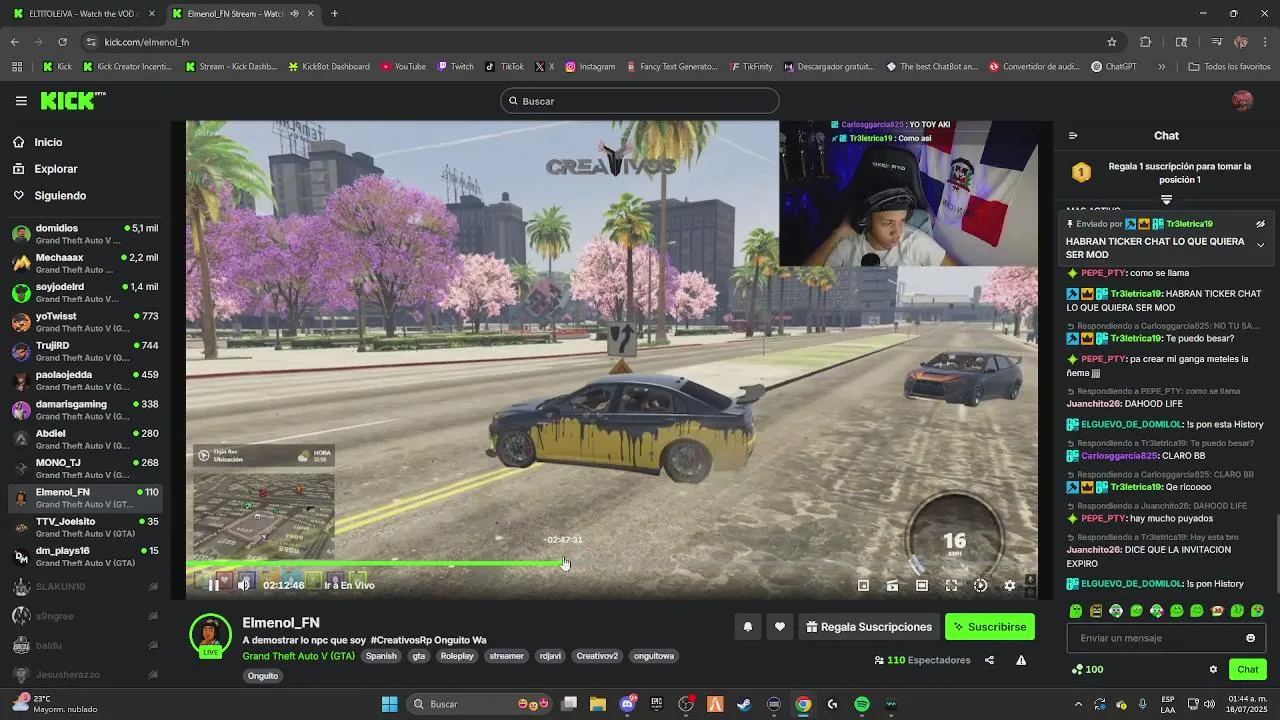Open the Elmenol_FN channel avatar
The height and width of the screenshot is (720, 1280).
[x=210, y=636]
